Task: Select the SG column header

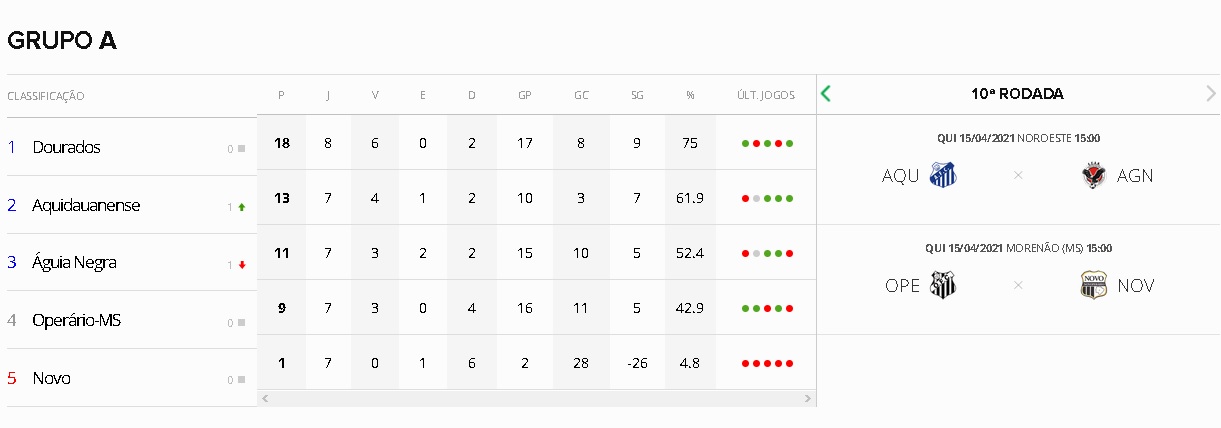Action: (637, 96)
